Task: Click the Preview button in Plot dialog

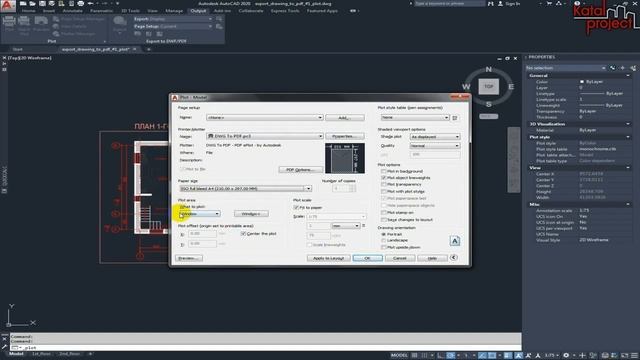Action: [189, 258]
